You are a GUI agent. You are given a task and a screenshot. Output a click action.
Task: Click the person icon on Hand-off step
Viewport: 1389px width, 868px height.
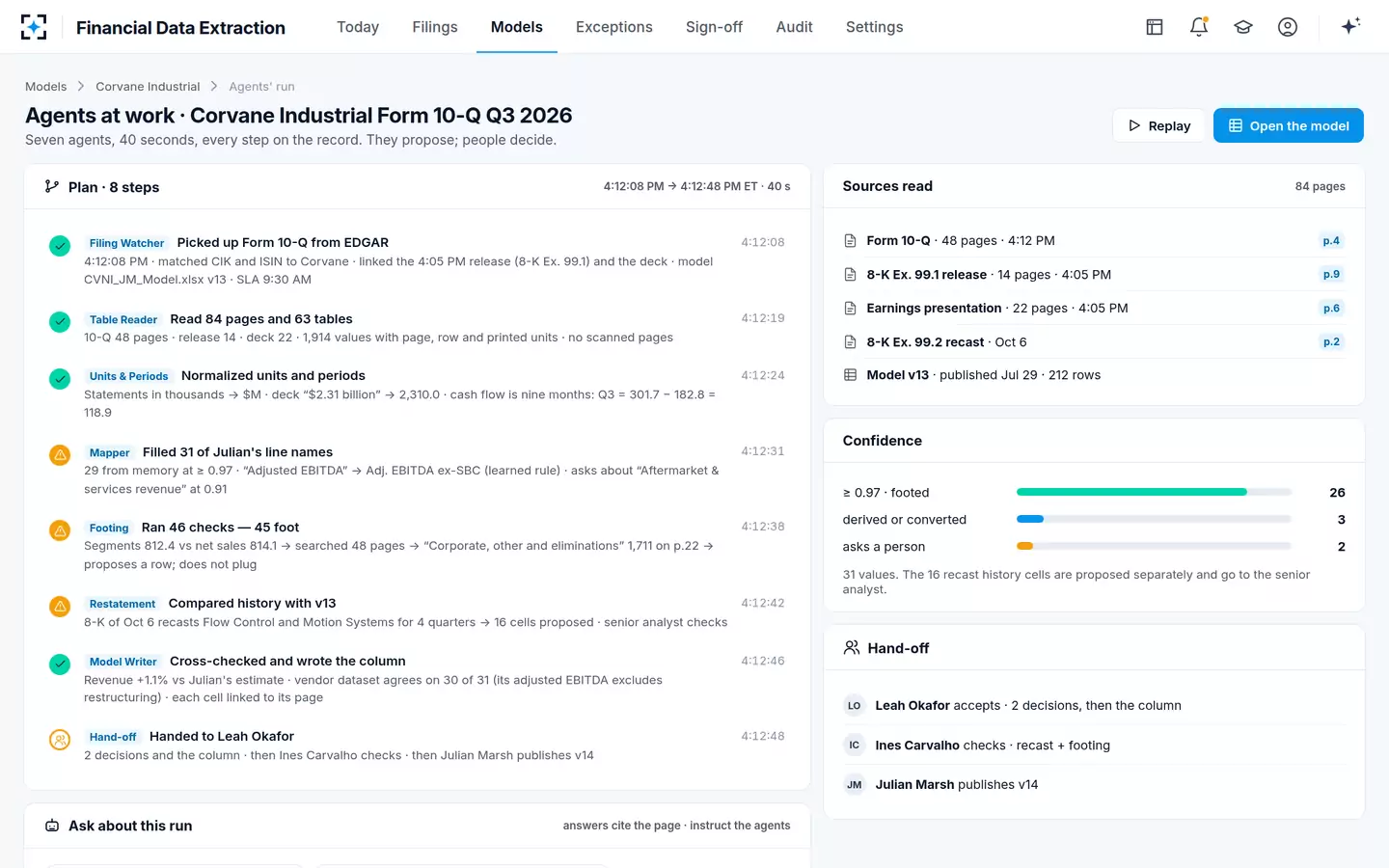60,740
